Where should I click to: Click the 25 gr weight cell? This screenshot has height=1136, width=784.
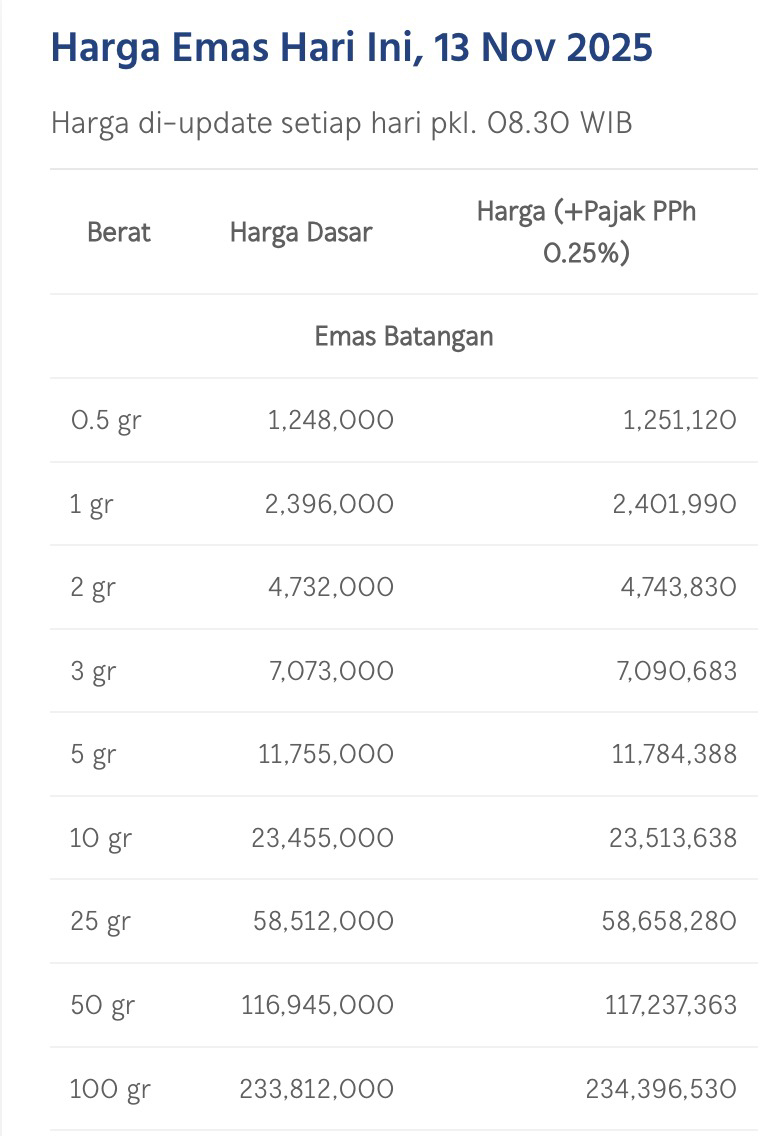100,921
